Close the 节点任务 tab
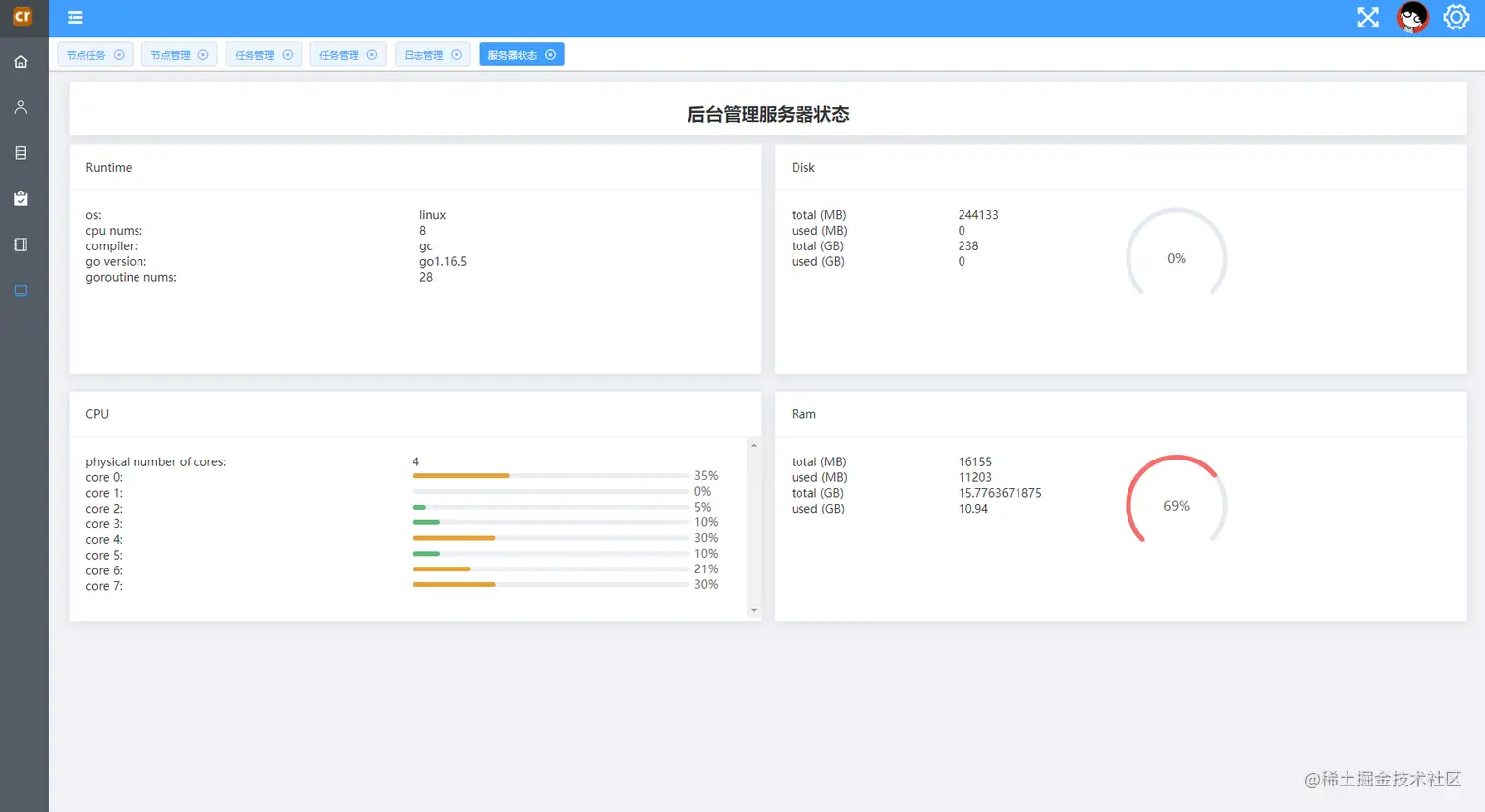The height and width of the screenshot is (812, 1485). pyautogui.click(x=119, y=55)
